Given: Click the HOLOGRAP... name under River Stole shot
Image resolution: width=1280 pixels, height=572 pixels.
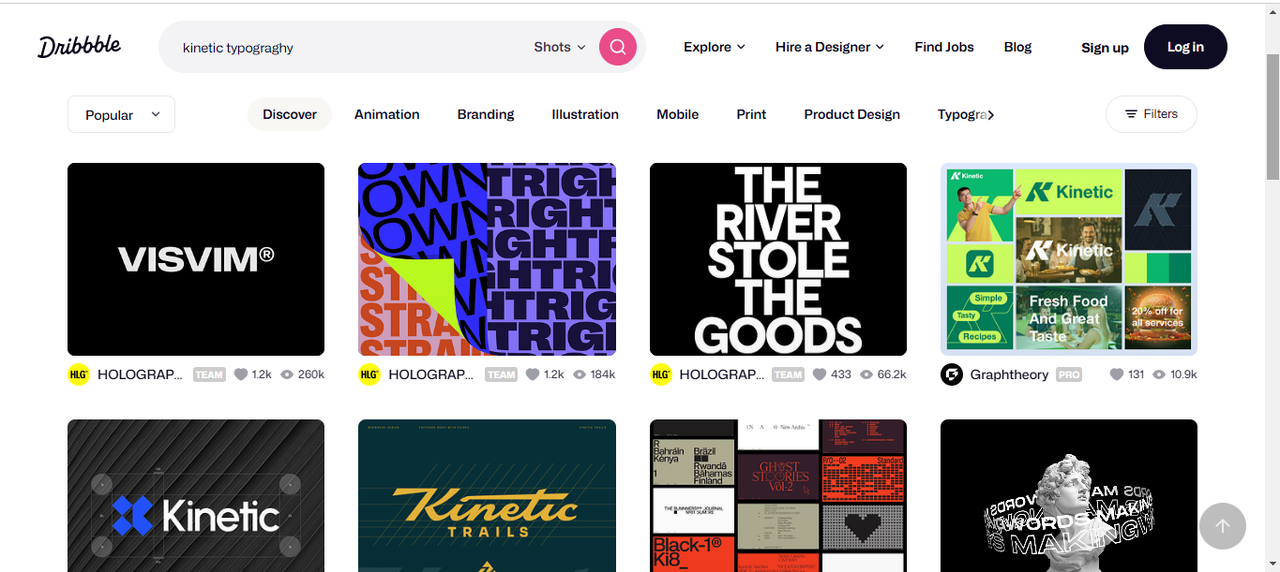Looking at the screenshot, I should [722, 374].
